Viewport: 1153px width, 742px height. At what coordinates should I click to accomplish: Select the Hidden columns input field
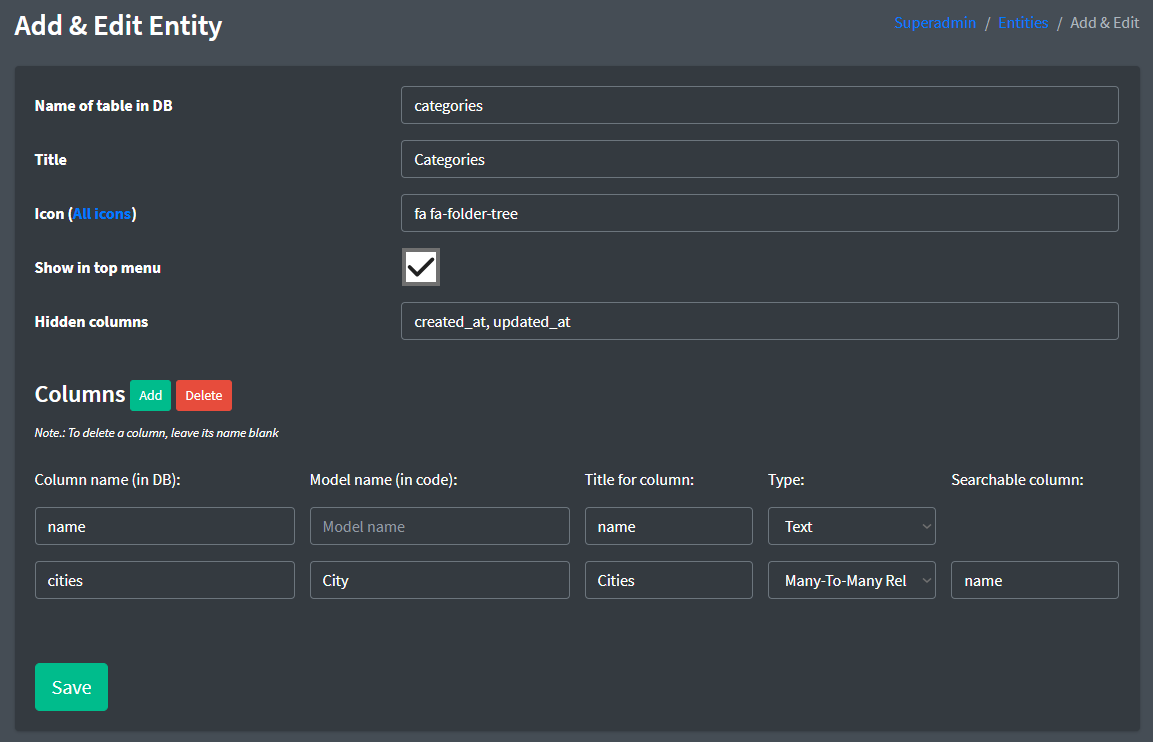(x=759, y=321)
